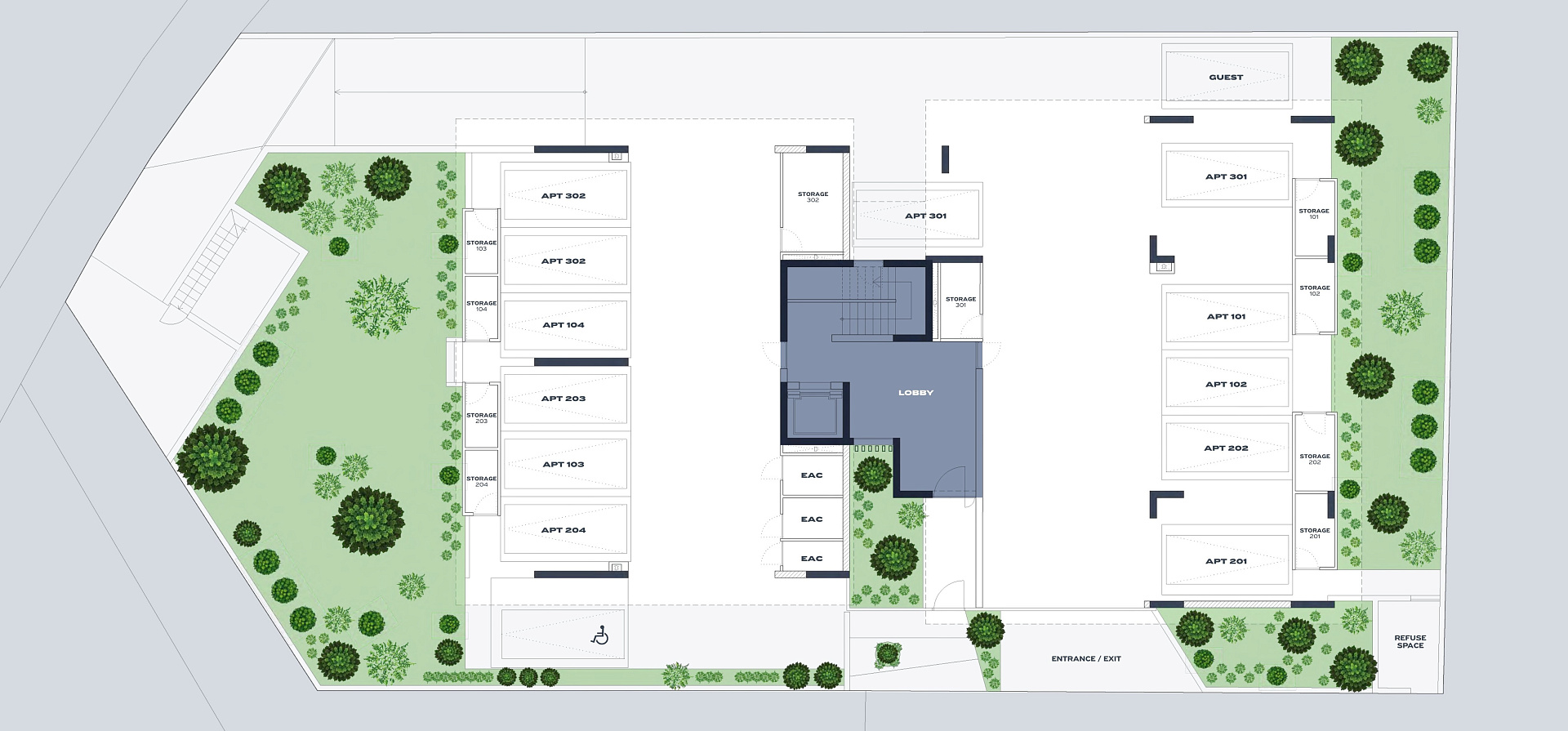
Task: Click the Storage 102 unit
Action: [1314, 291]
